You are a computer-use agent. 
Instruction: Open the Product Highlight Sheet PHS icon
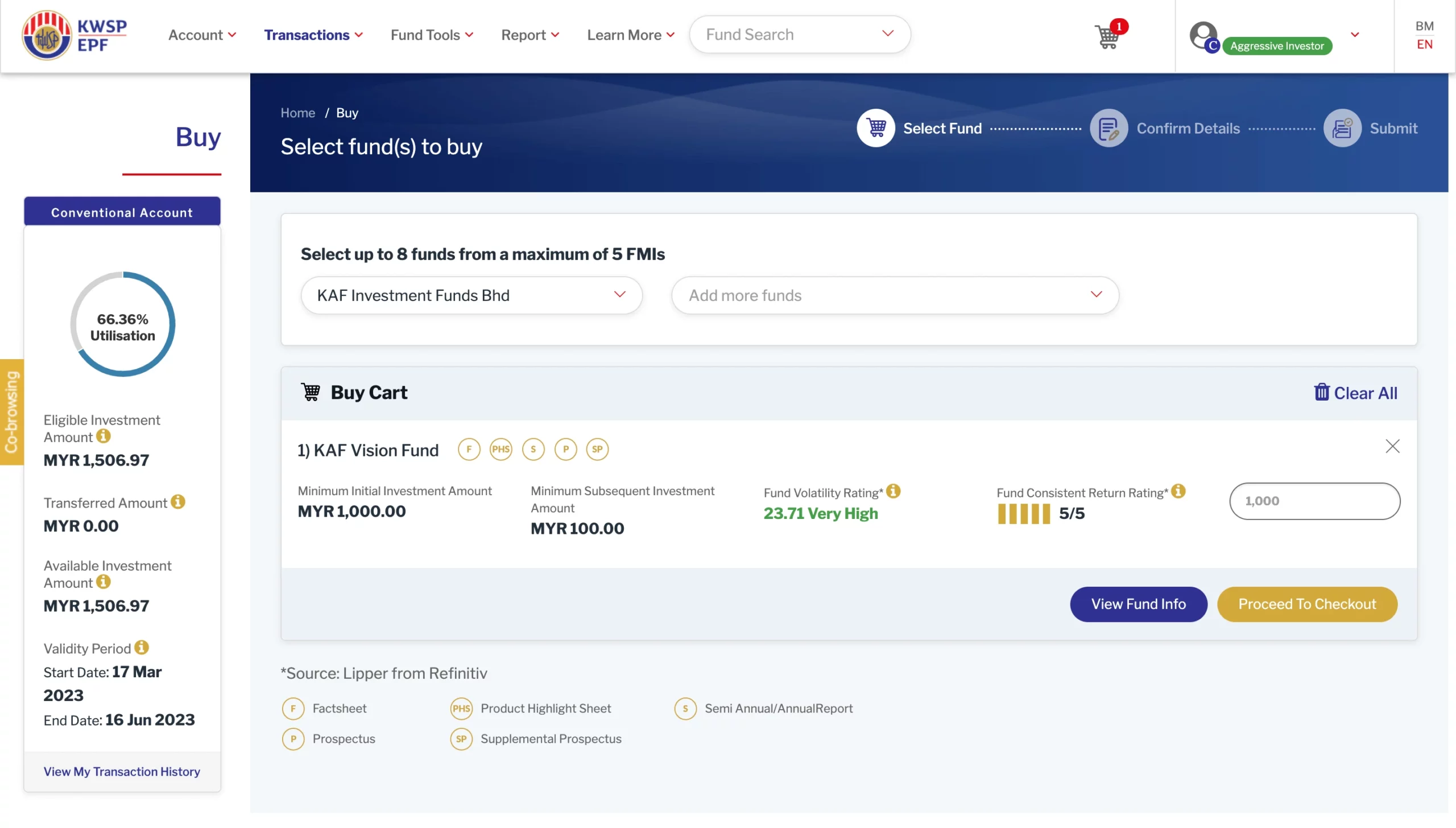point(500,449)
